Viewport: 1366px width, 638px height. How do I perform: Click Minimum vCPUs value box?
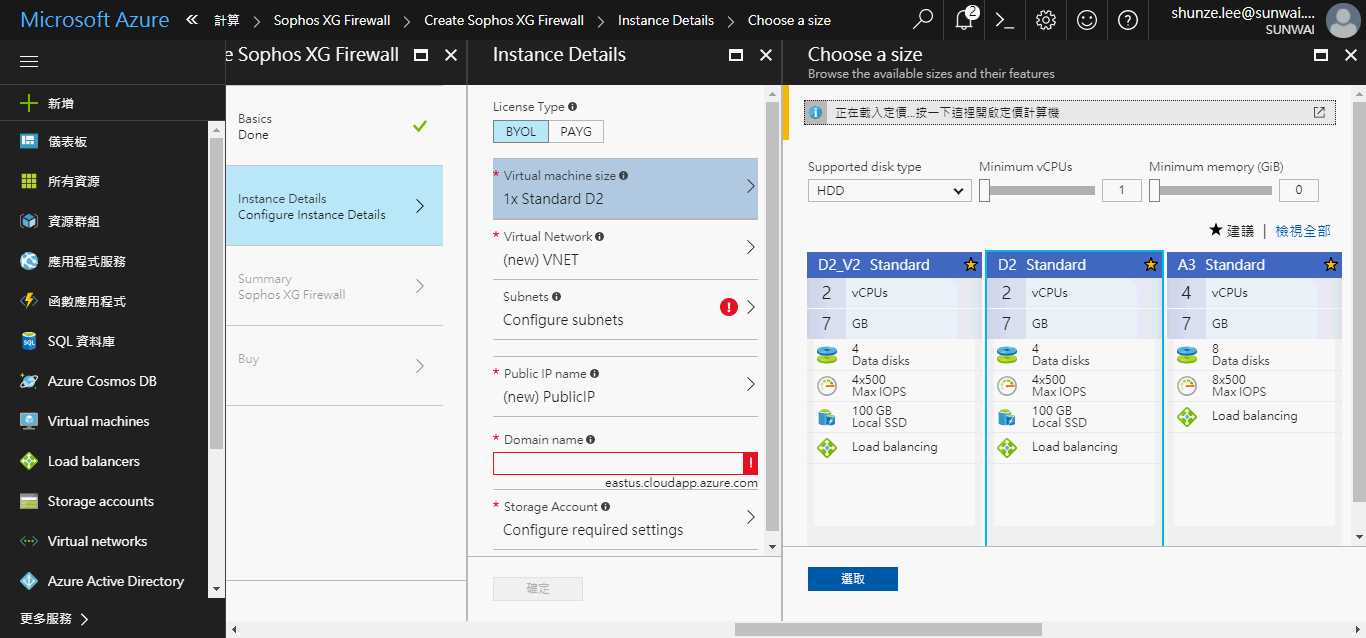(x=1122, y=190)
